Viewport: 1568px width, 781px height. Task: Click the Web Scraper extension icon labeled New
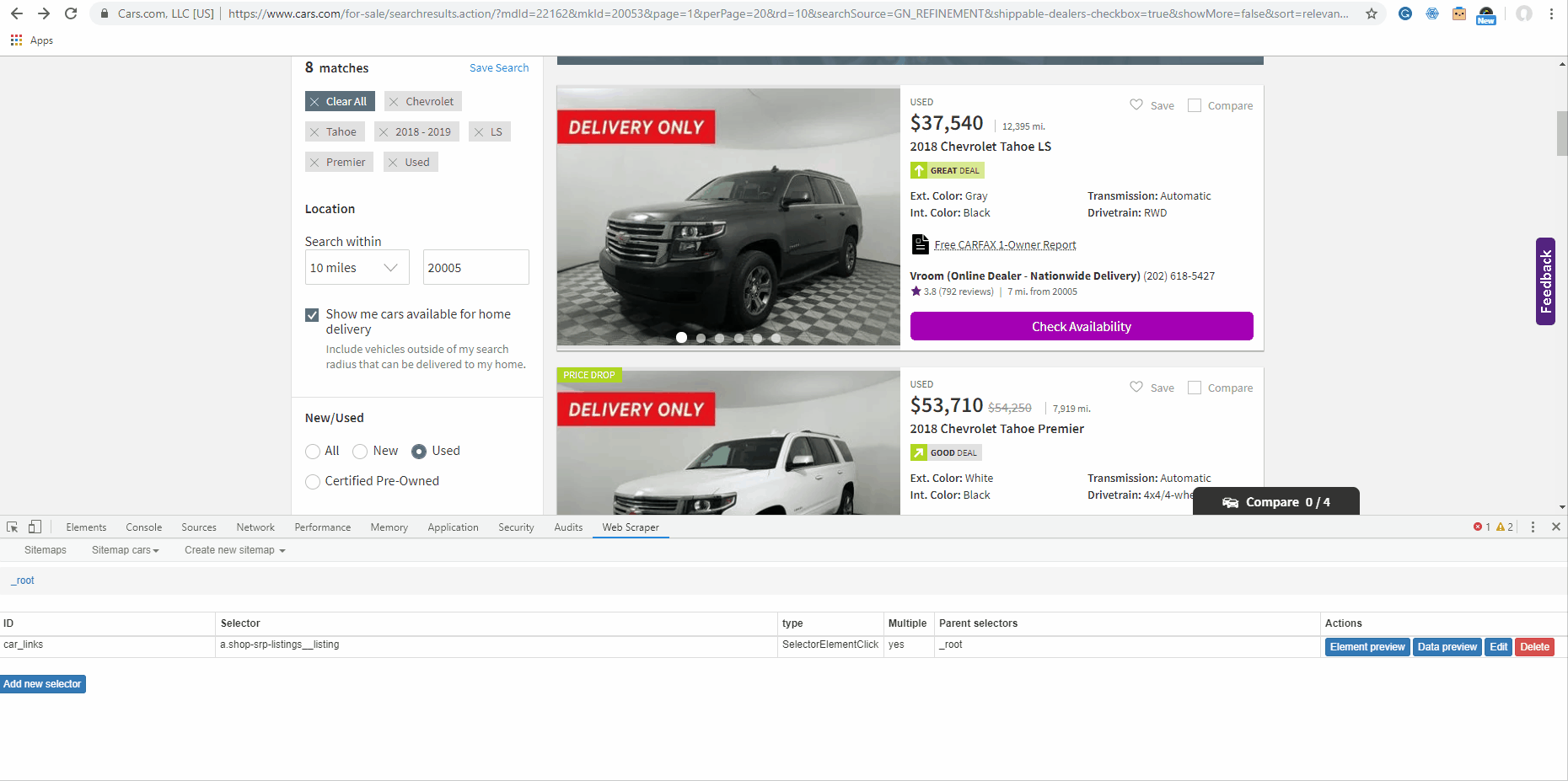coord(1486,14)
